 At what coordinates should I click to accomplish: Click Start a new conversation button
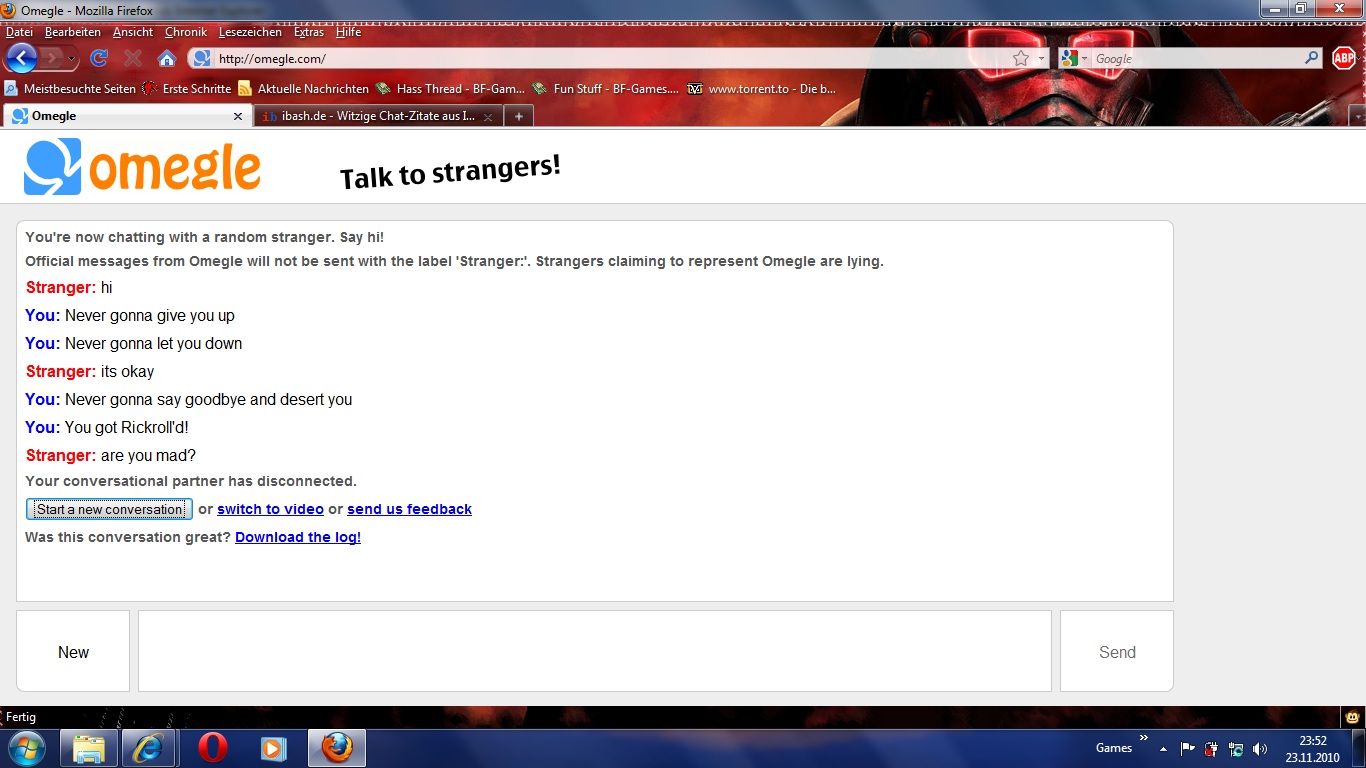109,509
